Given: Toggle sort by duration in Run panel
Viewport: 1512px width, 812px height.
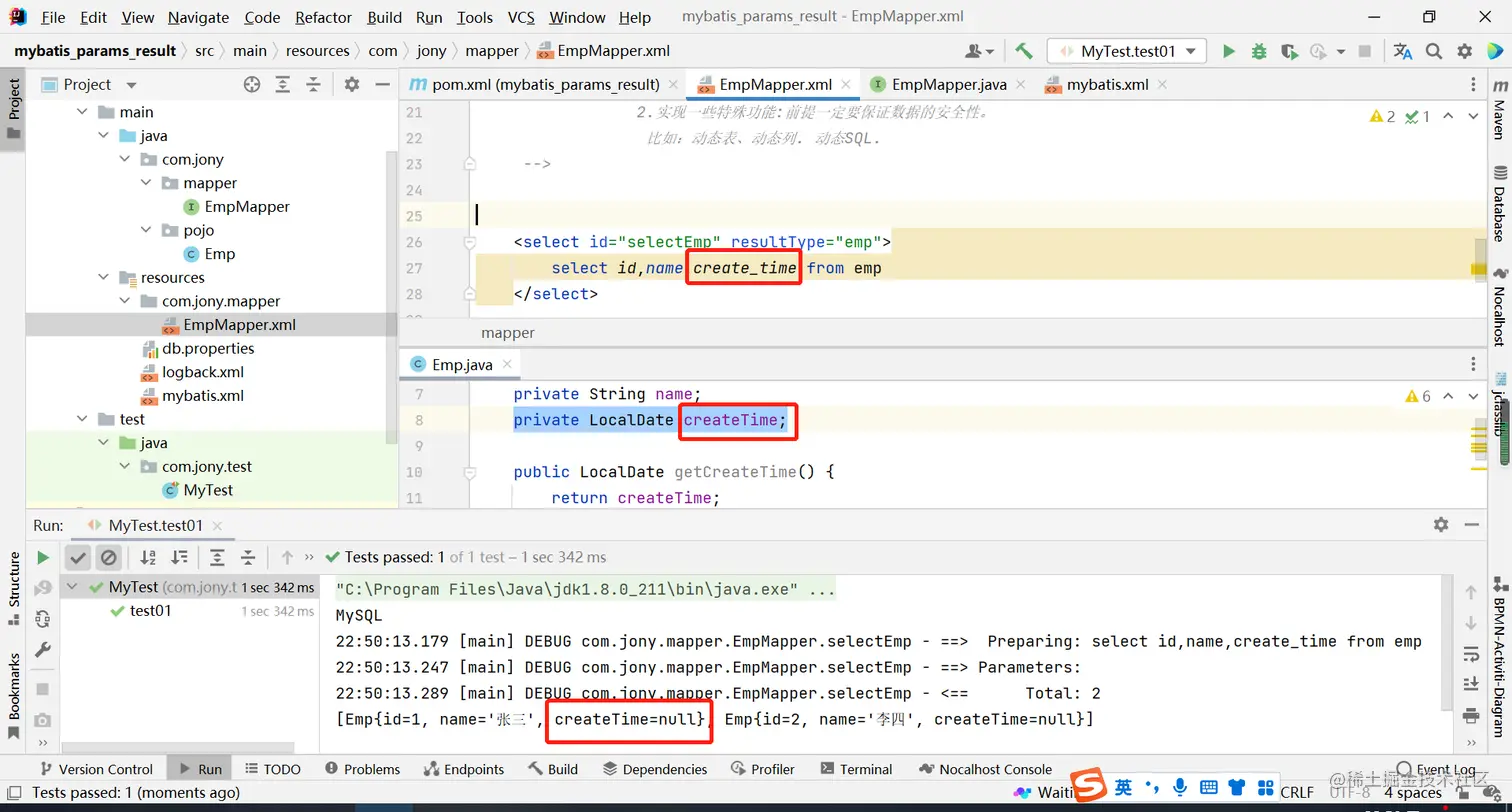Looking at the screenshot, I should (179, 557).
